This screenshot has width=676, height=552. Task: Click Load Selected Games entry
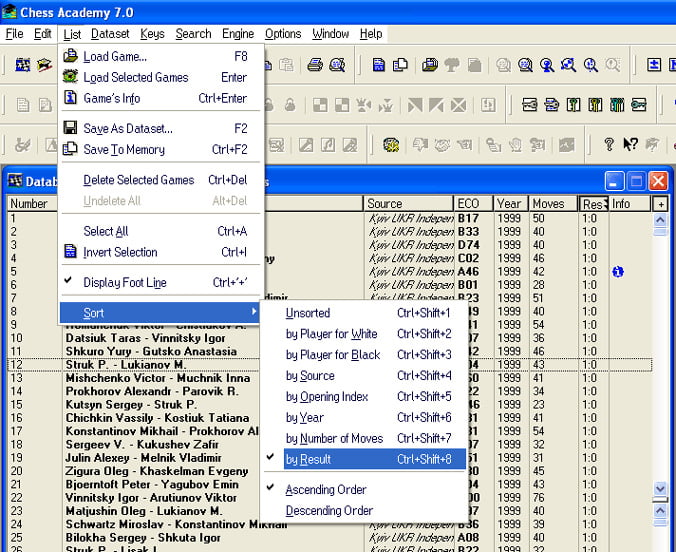click(160, 77)
